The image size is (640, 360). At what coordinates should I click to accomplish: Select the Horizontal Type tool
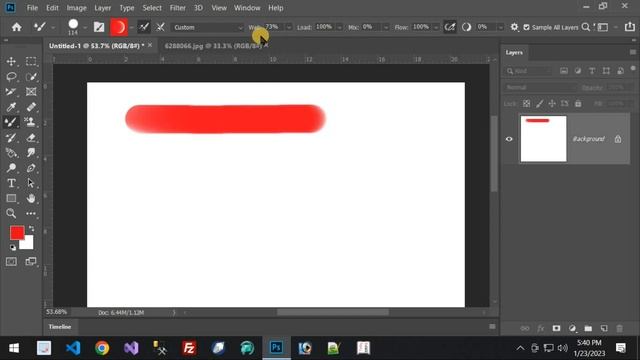11,183
